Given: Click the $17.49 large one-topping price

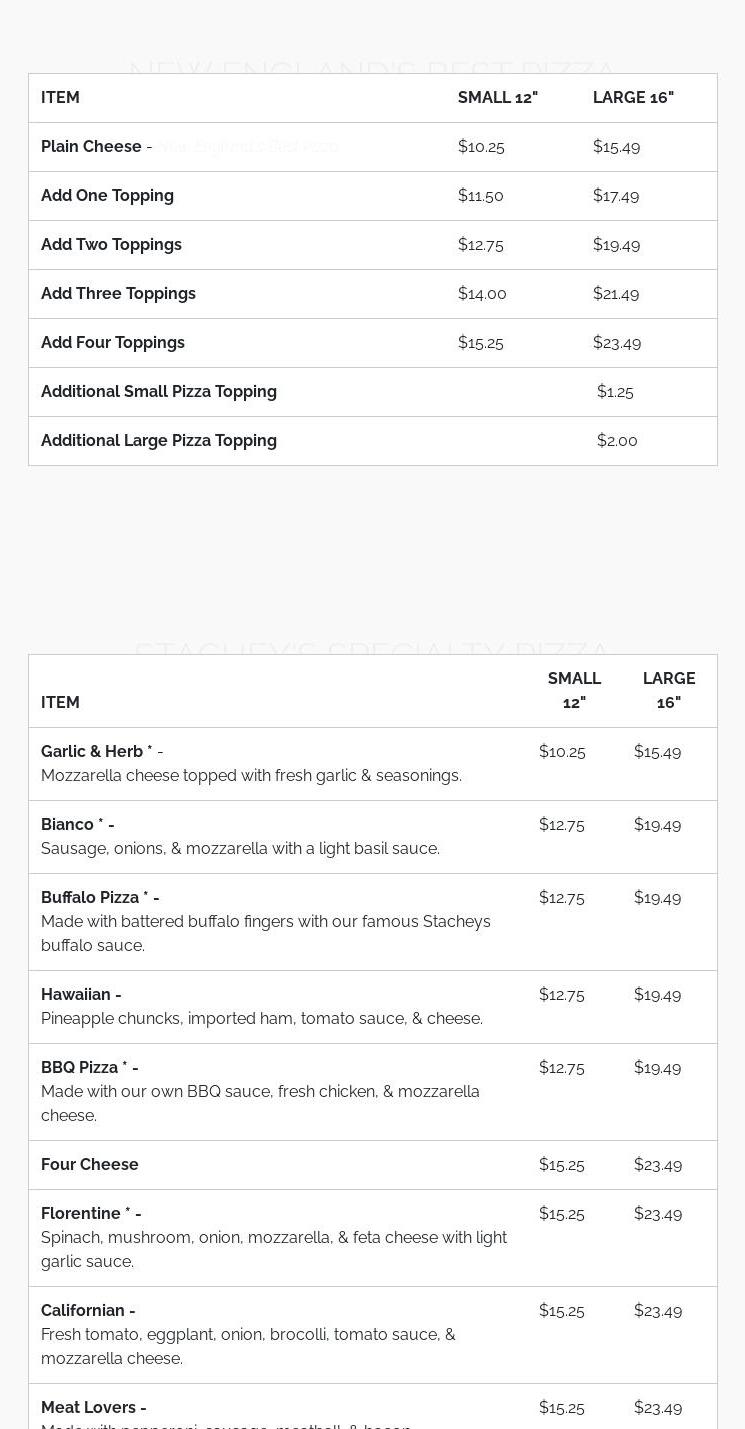Looking at the screenshot, I should (616, 196).
